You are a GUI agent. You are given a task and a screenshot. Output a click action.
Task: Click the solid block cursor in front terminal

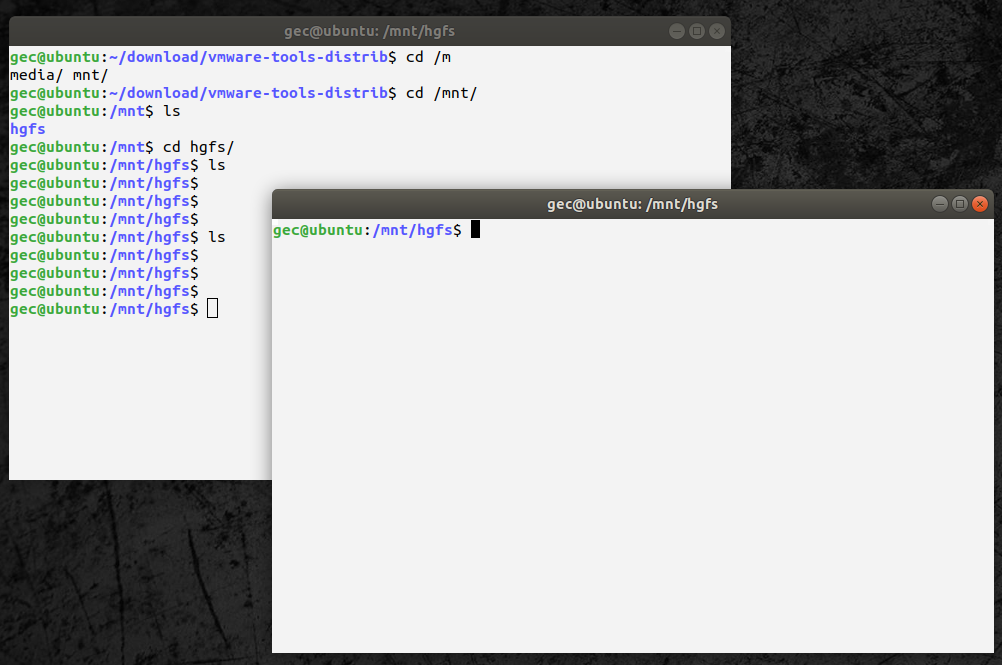pyautogui.click(x=476, y=230)
